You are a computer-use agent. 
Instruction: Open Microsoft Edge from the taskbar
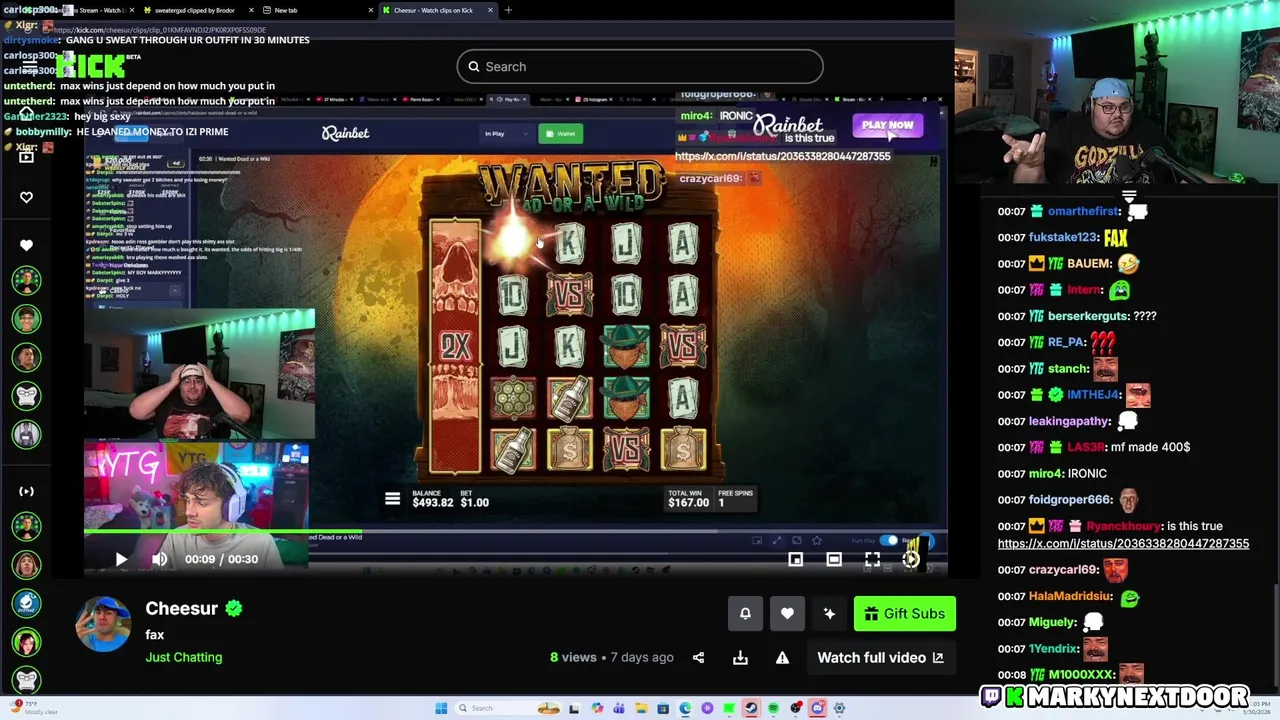click(685, 708)
